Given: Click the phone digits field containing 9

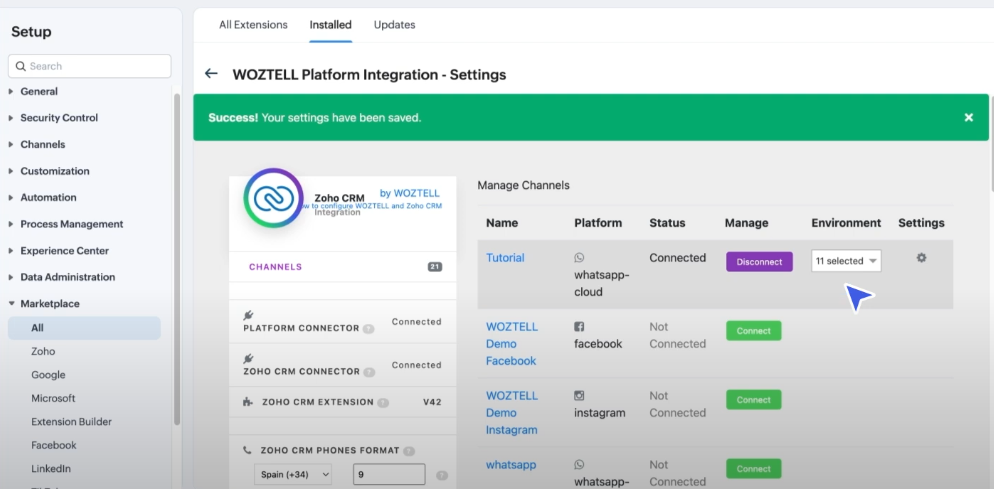Looking at the screenshot, I should pyautogui.click(x=389, y=474).
